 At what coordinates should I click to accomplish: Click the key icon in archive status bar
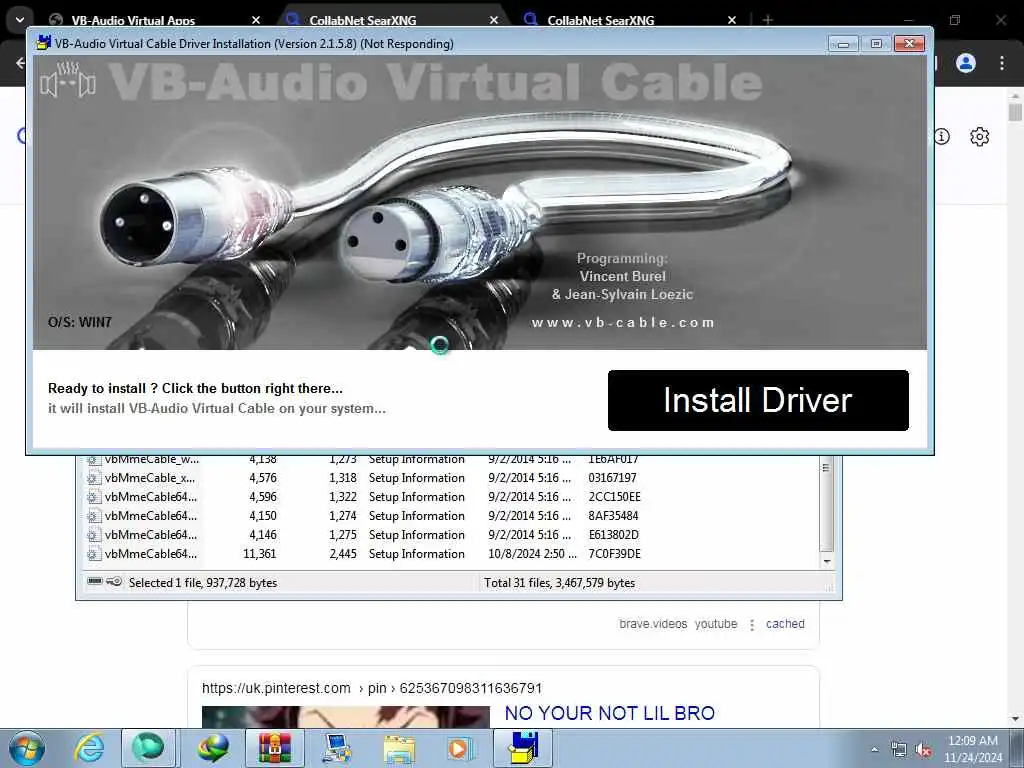(x=114, y=581)
